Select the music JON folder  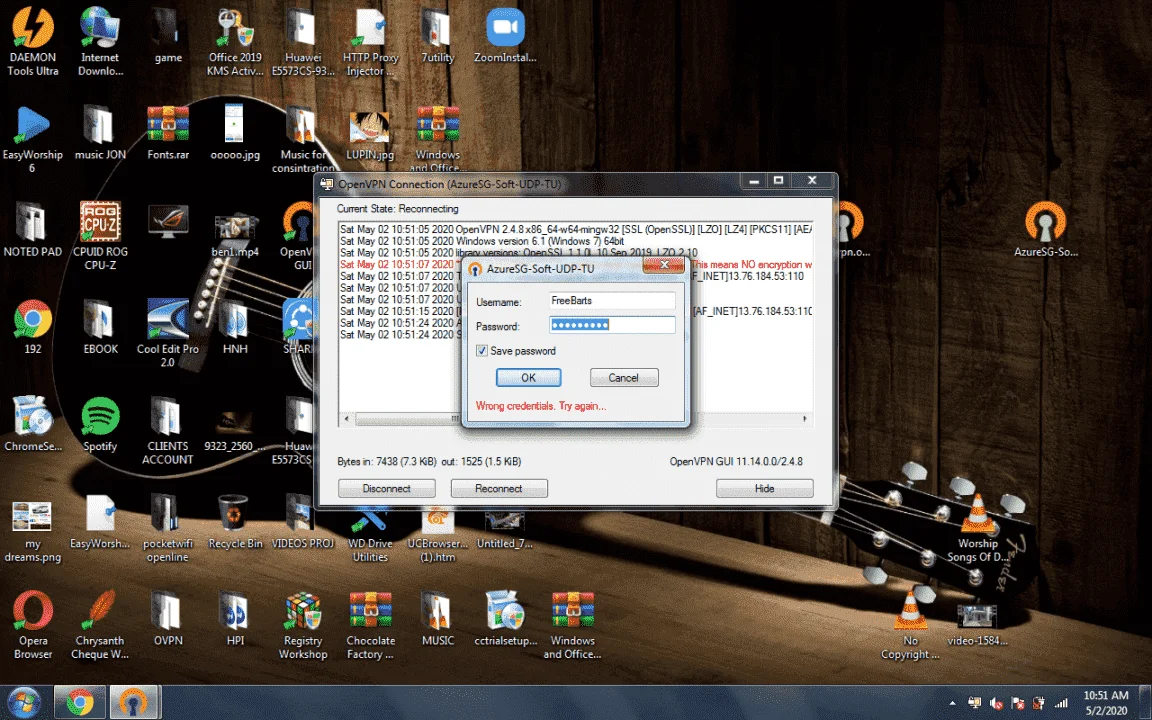click(100, 132)
